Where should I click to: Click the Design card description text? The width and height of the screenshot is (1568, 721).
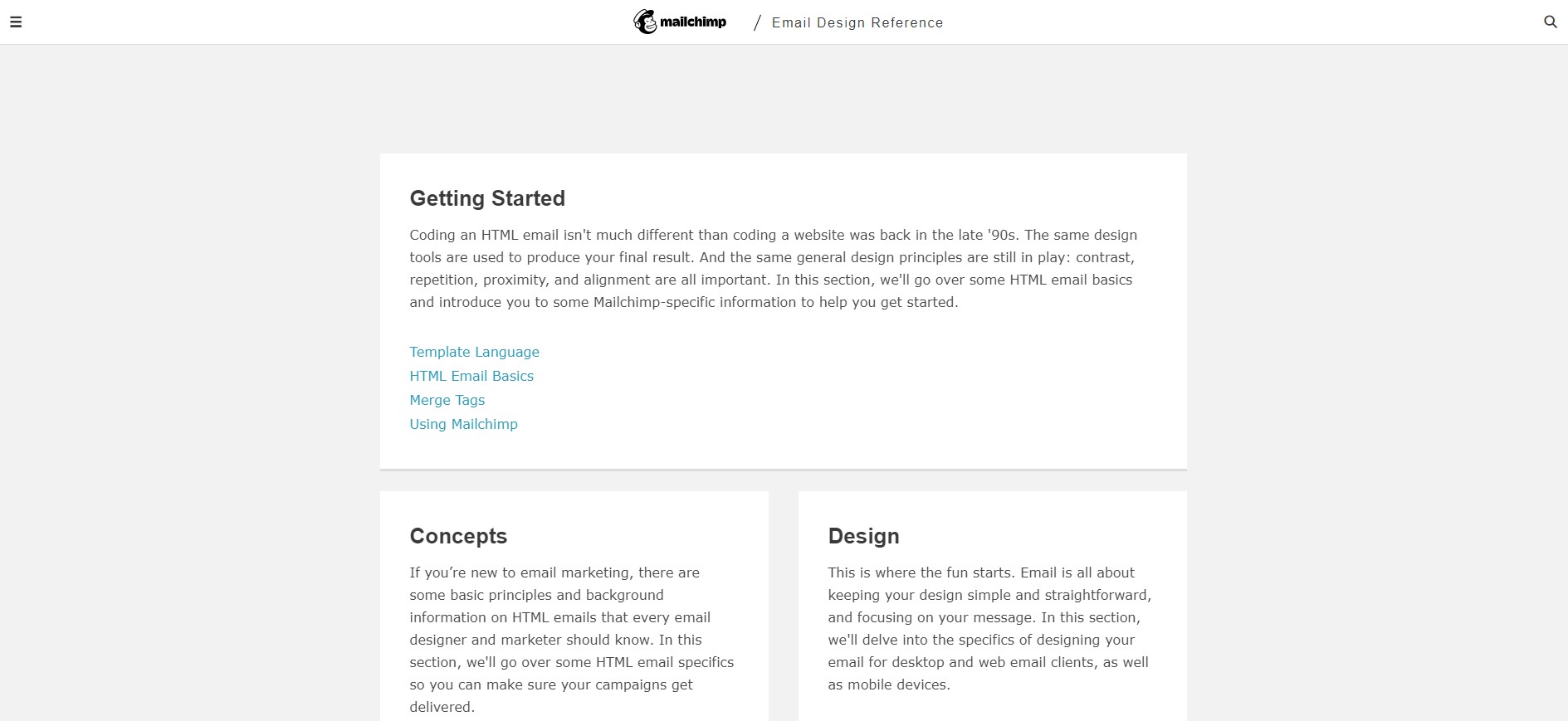pyautogui.click(x=989, y=629)
